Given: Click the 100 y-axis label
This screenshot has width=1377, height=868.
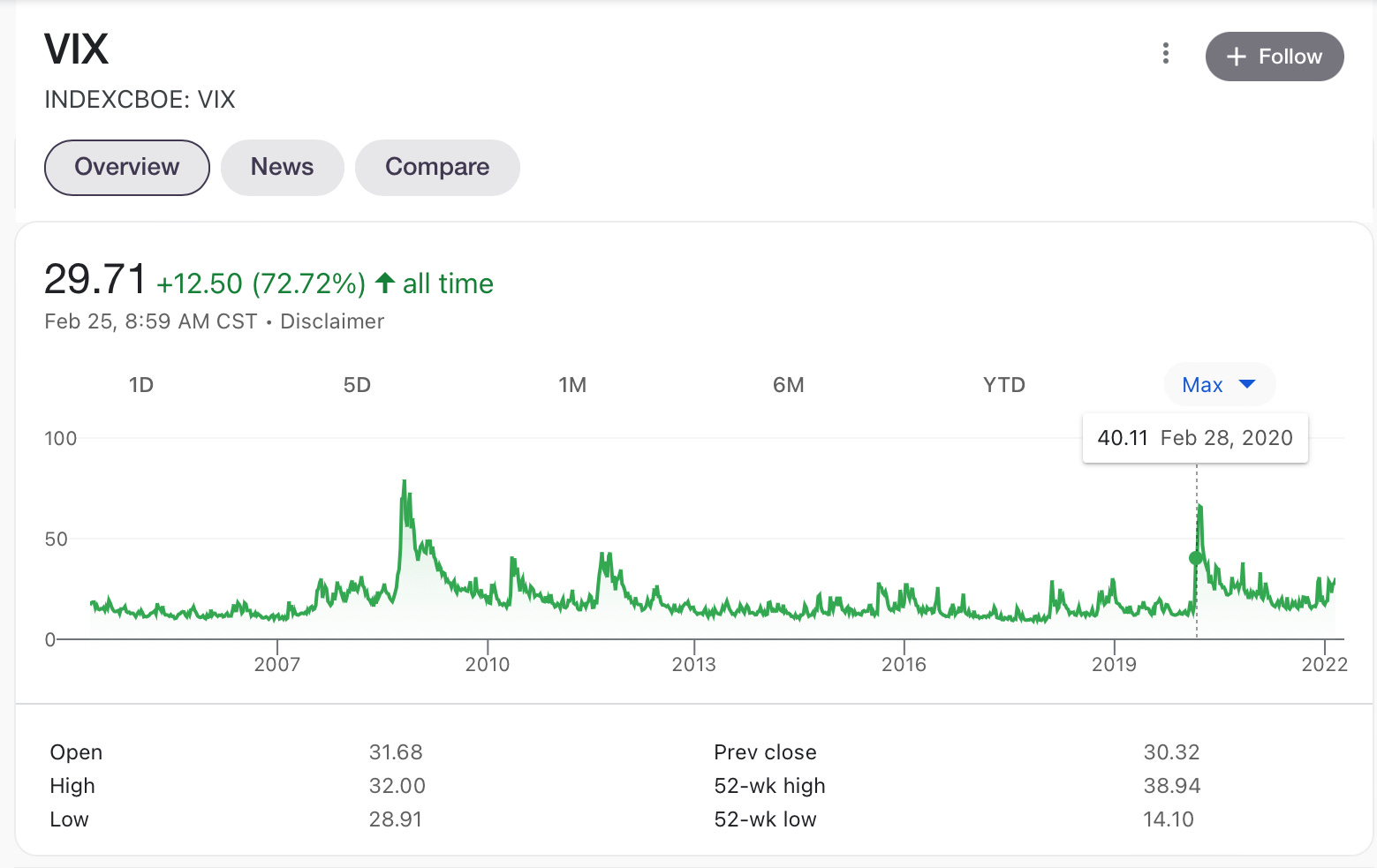Looking at the screenshot, I should click(x=61, y=438).
